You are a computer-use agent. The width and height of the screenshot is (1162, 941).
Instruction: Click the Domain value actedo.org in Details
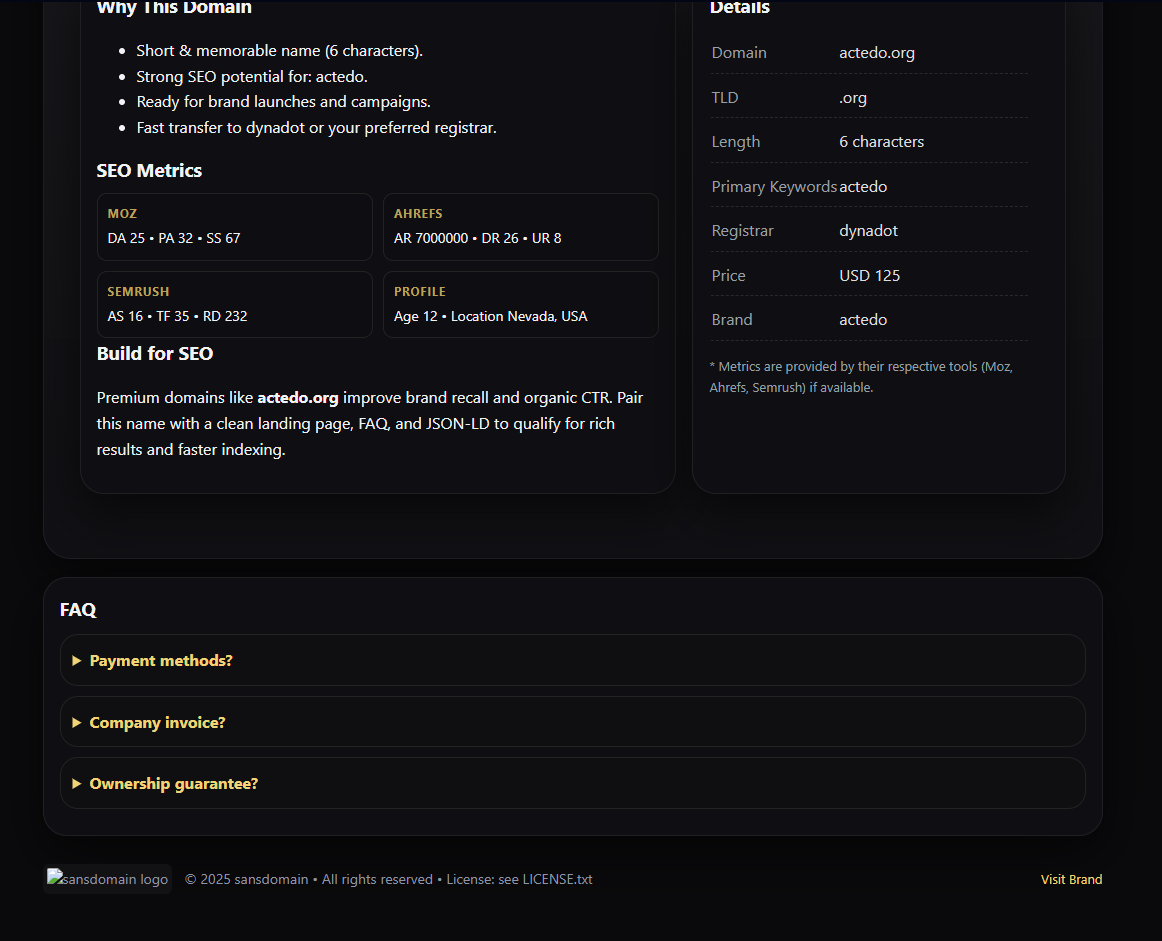tap(876, 53)
